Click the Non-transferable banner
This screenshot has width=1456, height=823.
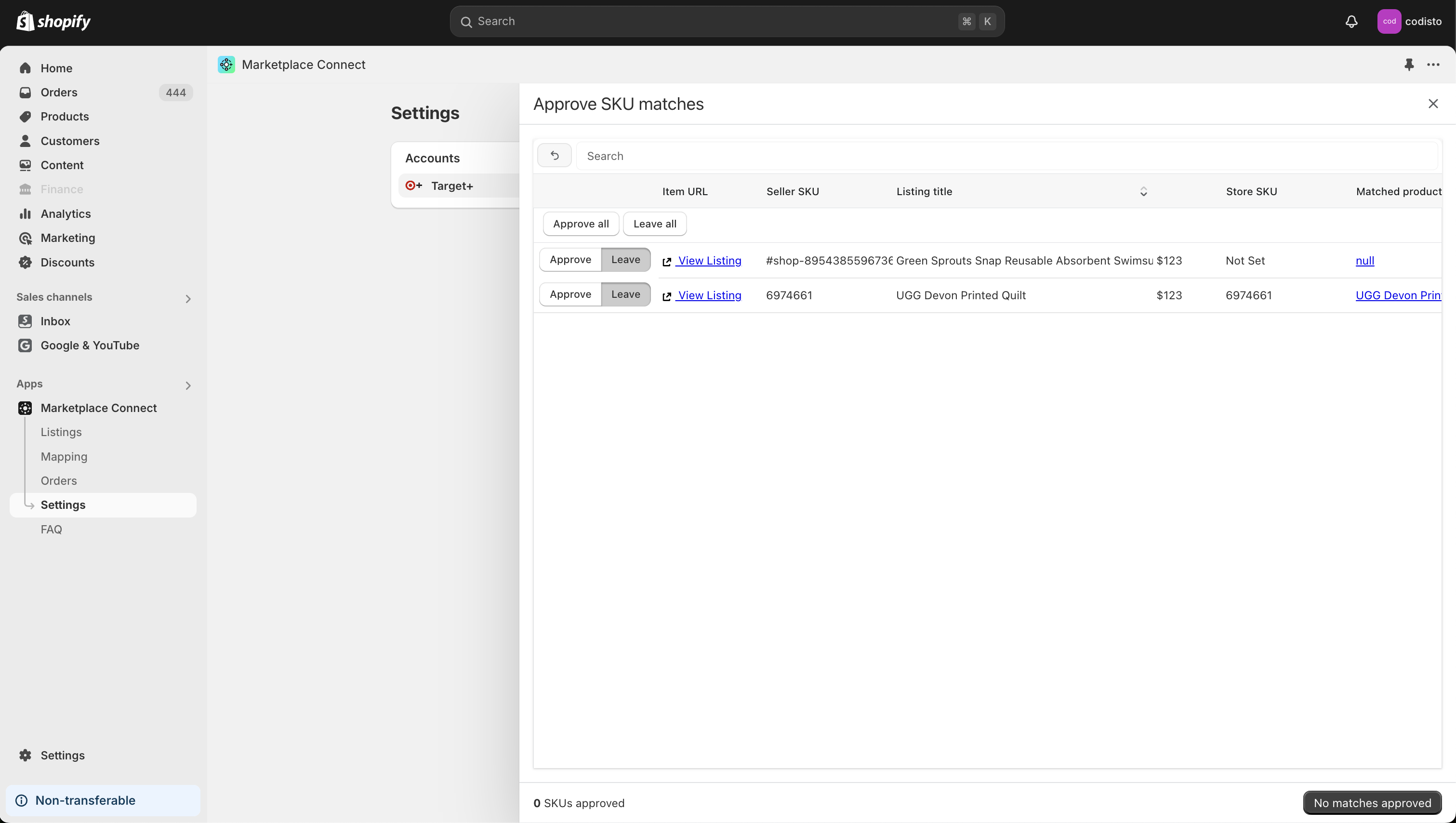coord(103,800)
